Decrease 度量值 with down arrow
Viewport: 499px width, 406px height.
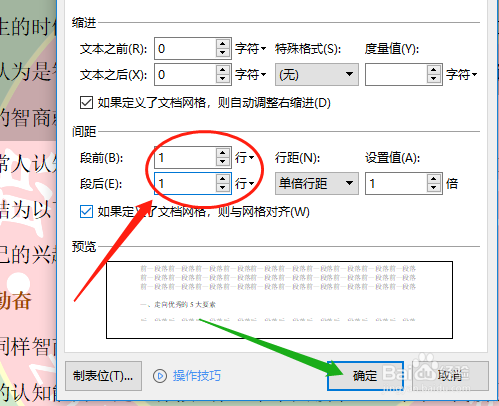tap(434, 79)
